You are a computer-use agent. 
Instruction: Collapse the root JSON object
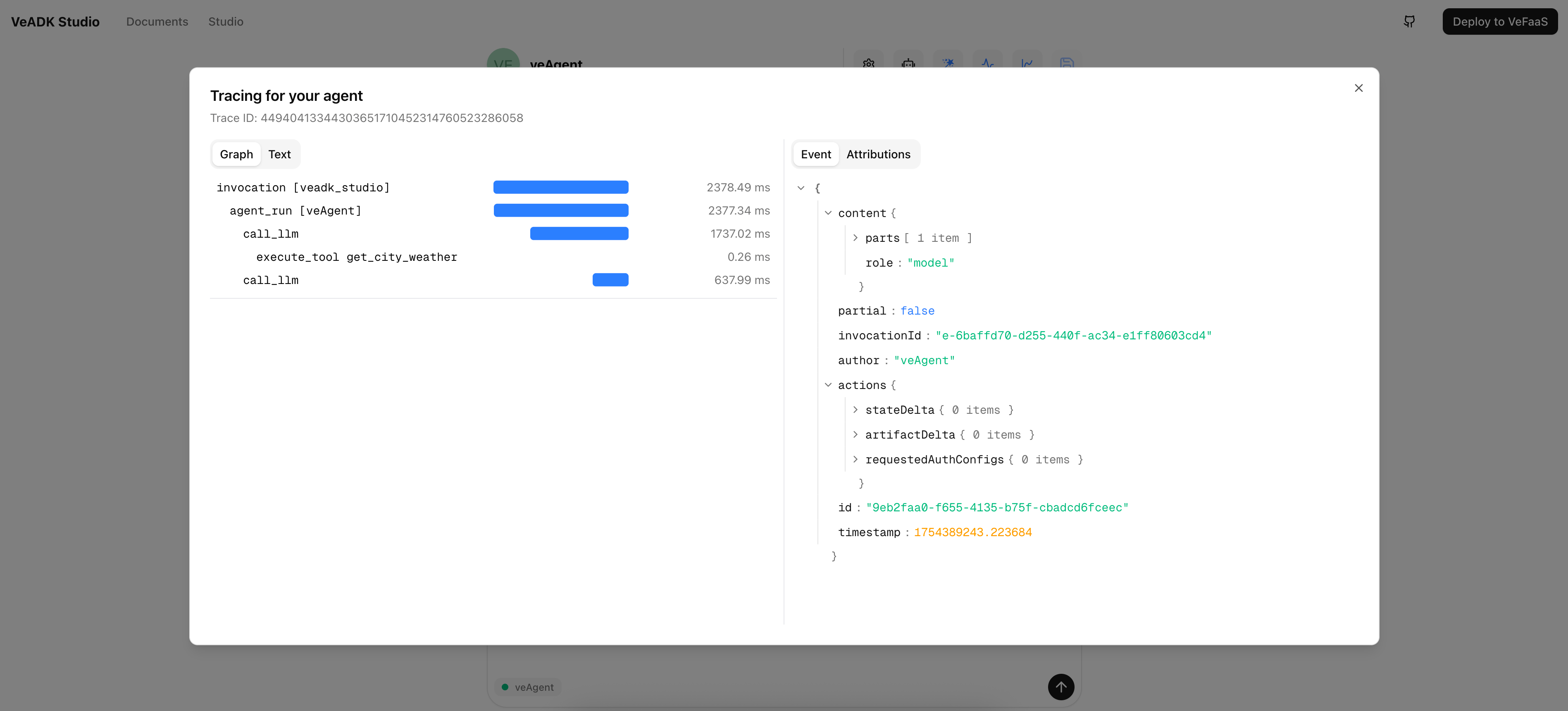801,188
